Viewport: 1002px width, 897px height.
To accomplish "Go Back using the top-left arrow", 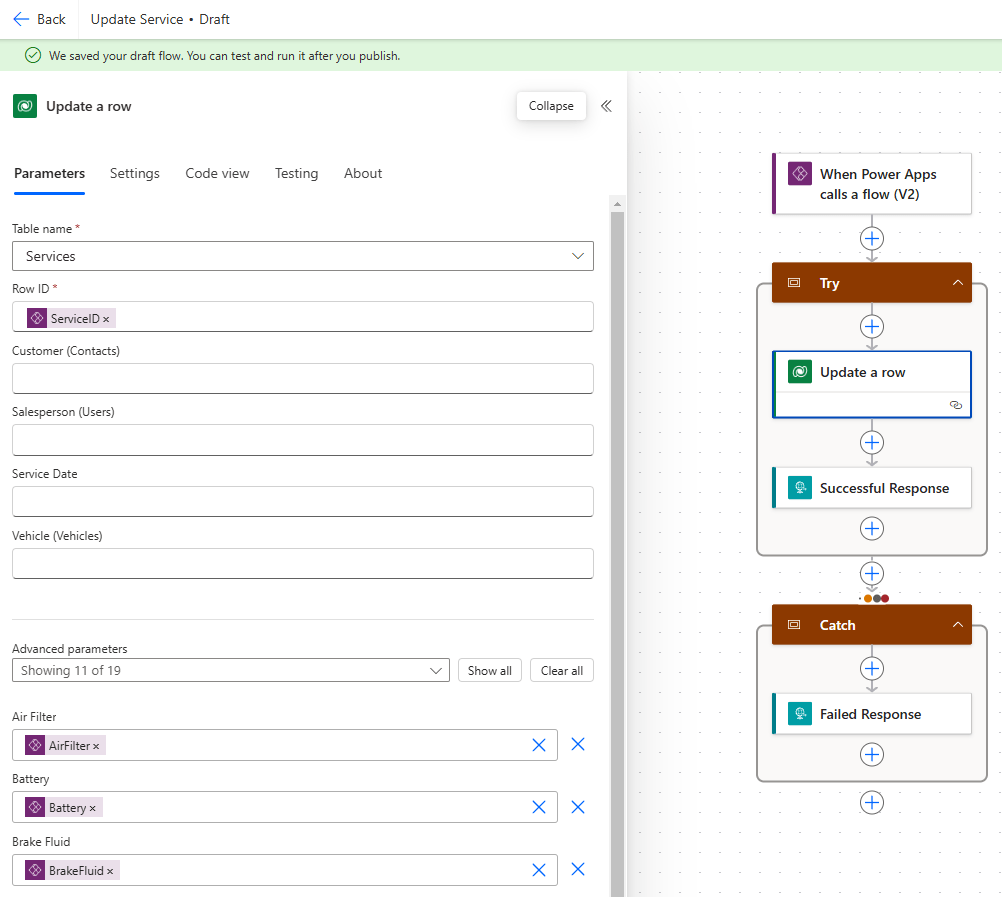I will 22,19.
